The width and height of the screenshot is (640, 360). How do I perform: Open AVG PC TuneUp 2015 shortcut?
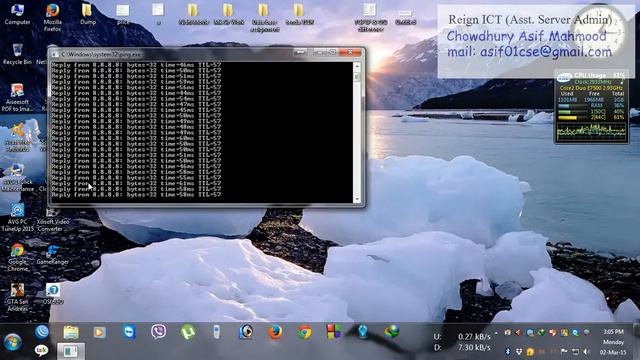(17, 218)
